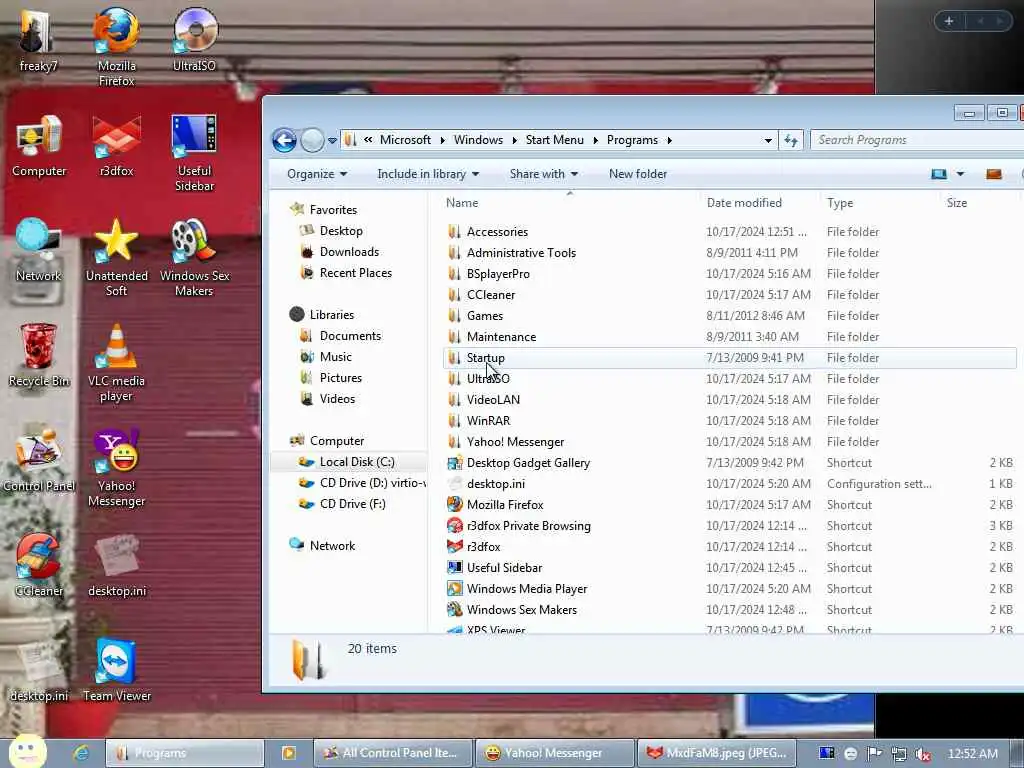Select the BSplayerPro folder
The image size is (1024, 768).
(x=498, y=274)
